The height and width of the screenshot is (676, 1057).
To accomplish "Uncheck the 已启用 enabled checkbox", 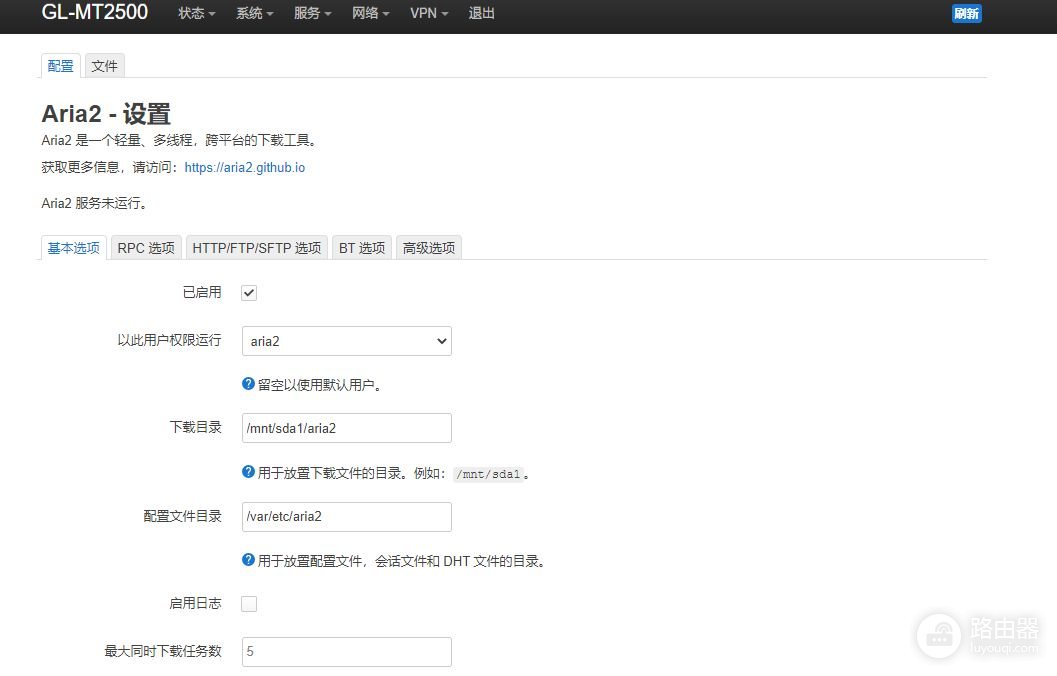I will point(250,293).
